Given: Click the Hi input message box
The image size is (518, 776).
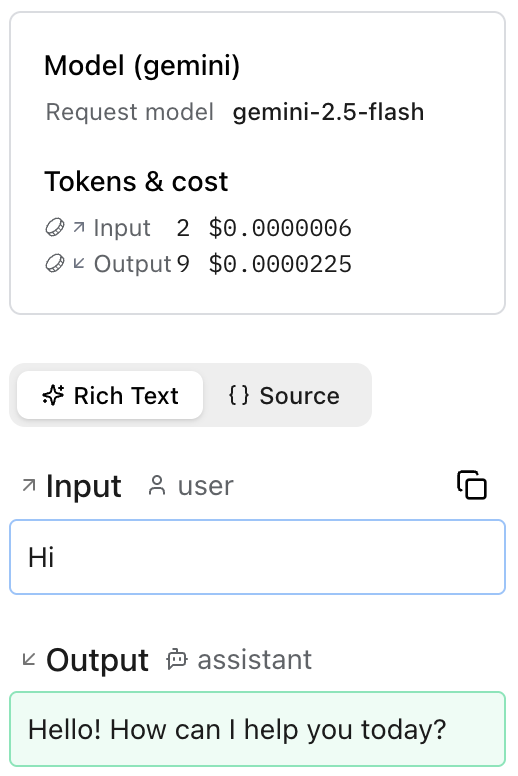Looking at the screenshot, I should pos(257,557).
